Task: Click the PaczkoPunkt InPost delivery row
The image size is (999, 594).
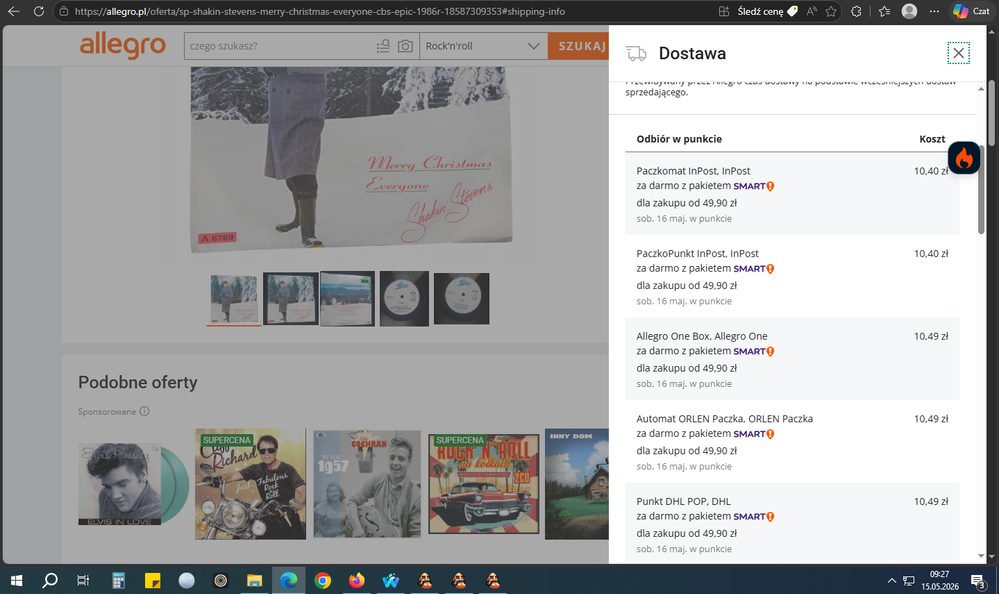Action: (792, 277)
